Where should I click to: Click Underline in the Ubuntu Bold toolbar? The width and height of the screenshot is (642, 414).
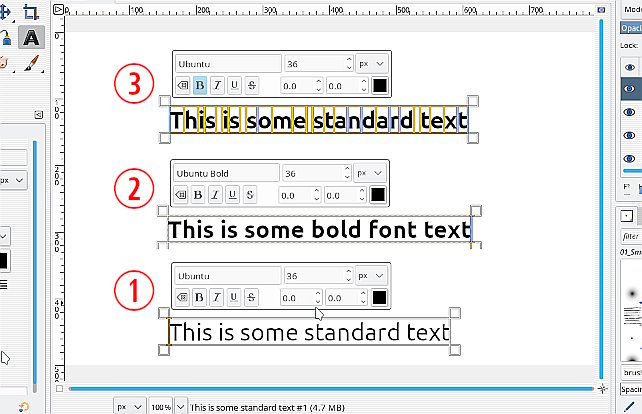point(233,195)
